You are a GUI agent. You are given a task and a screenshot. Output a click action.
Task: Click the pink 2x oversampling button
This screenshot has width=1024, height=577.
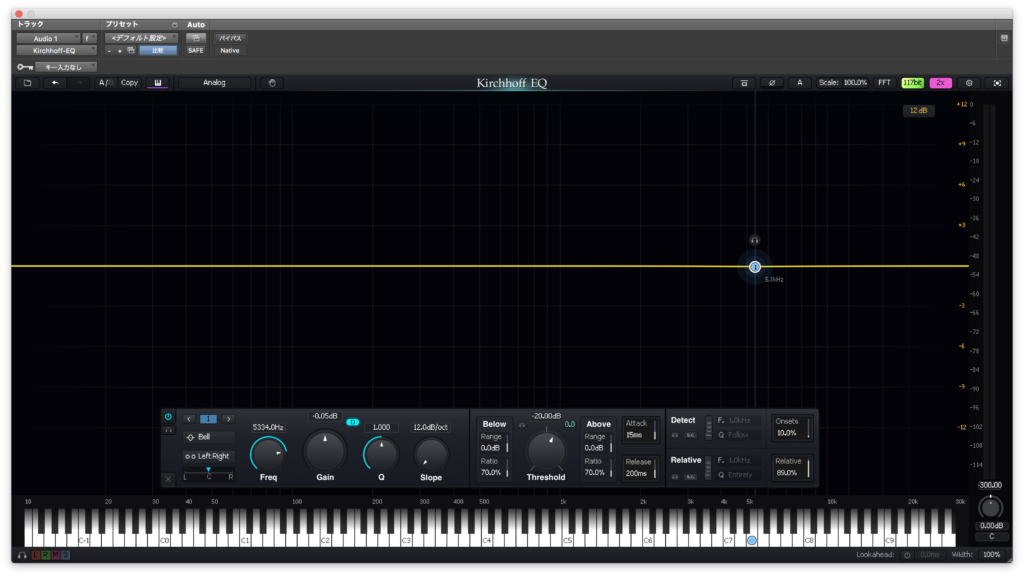tap(940, 83)
